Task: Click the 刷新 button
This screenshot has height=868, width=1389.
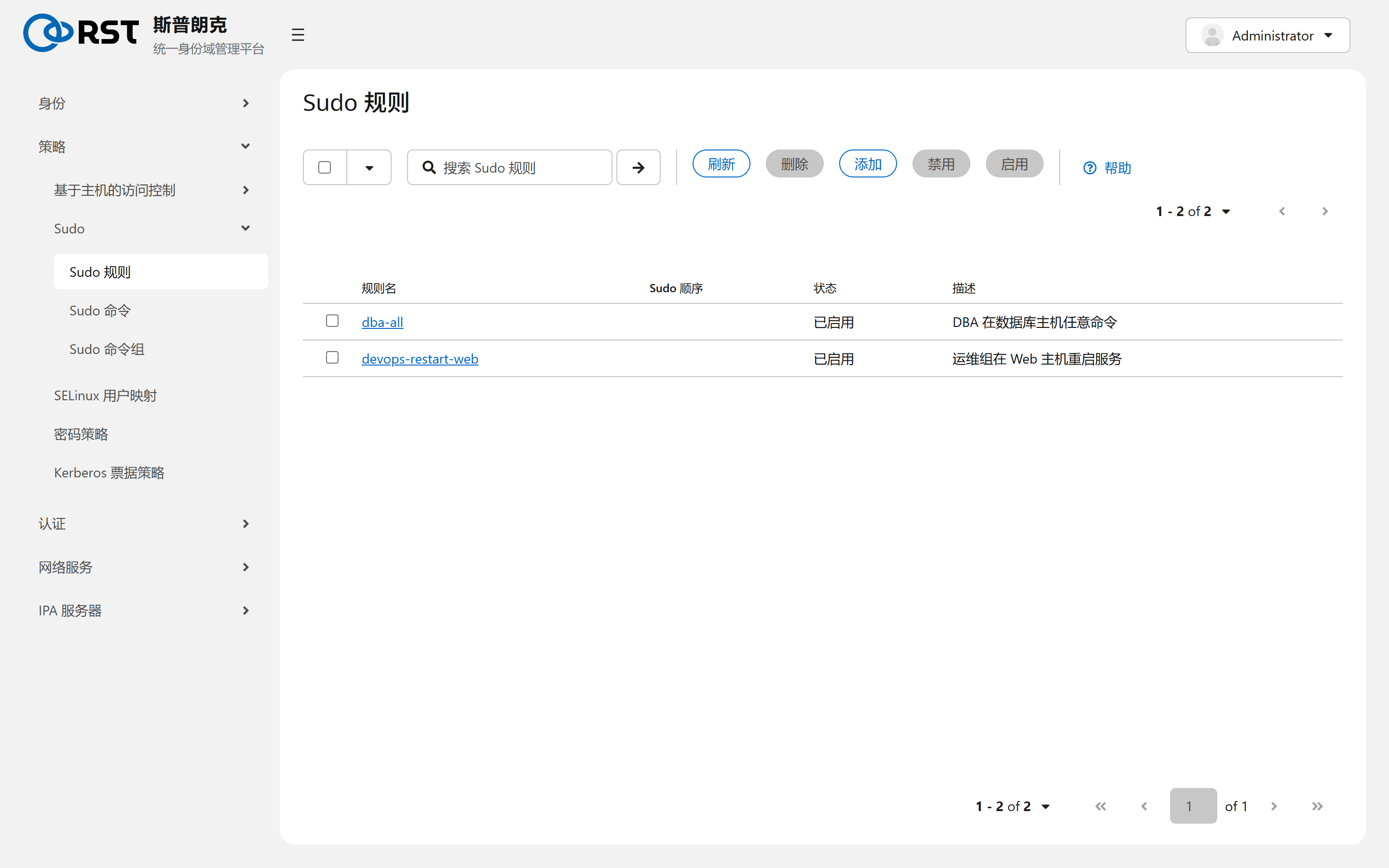Action: click(721, 164)
